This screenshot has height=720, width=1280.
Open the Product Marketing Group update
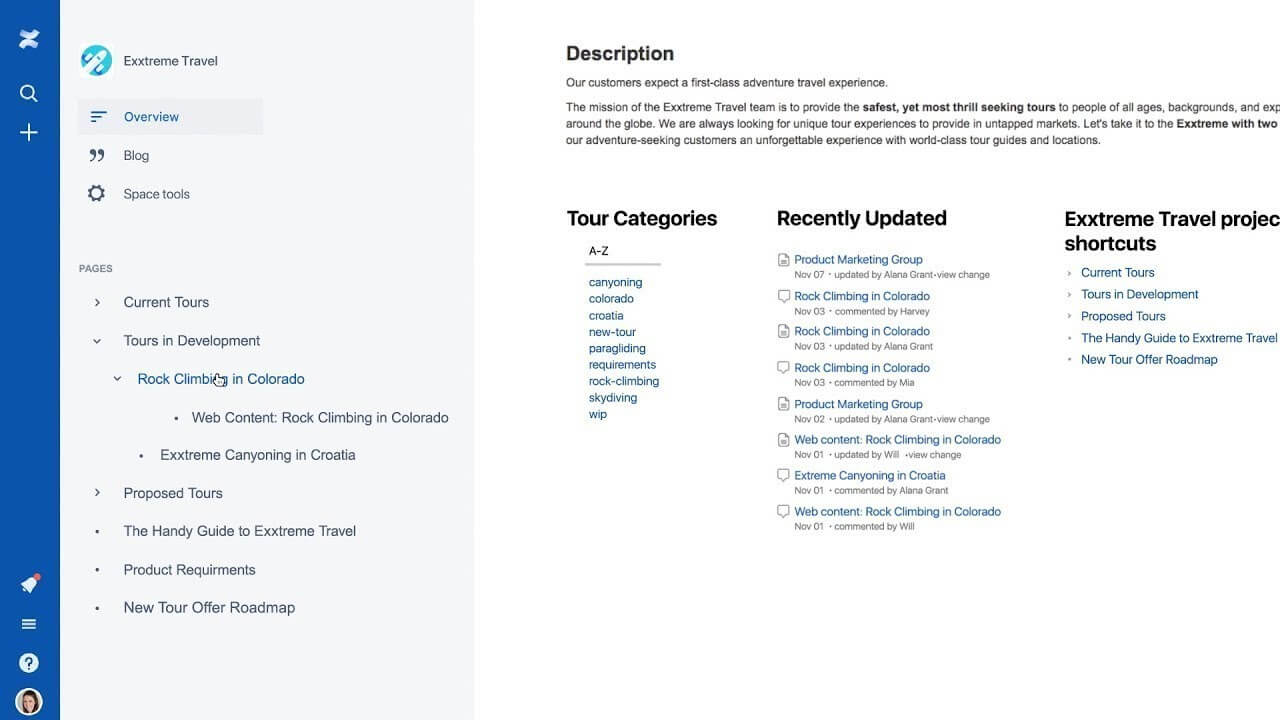coord(858,259)
